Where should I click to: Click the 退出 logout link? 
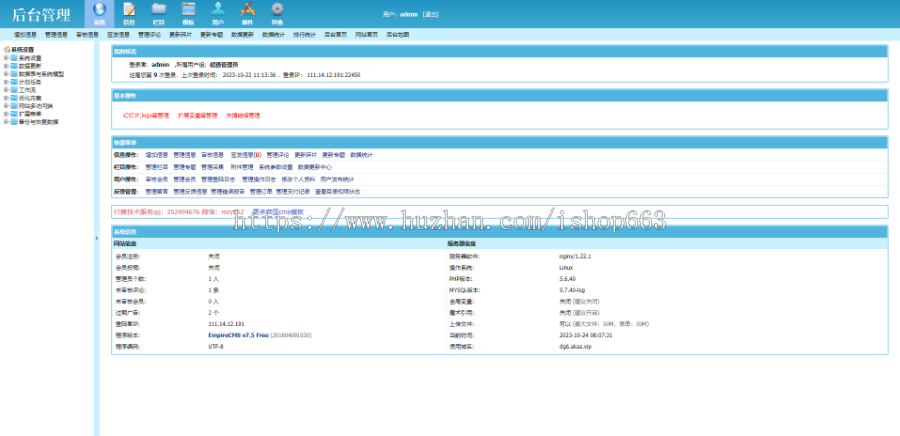[x=431, y=15]
